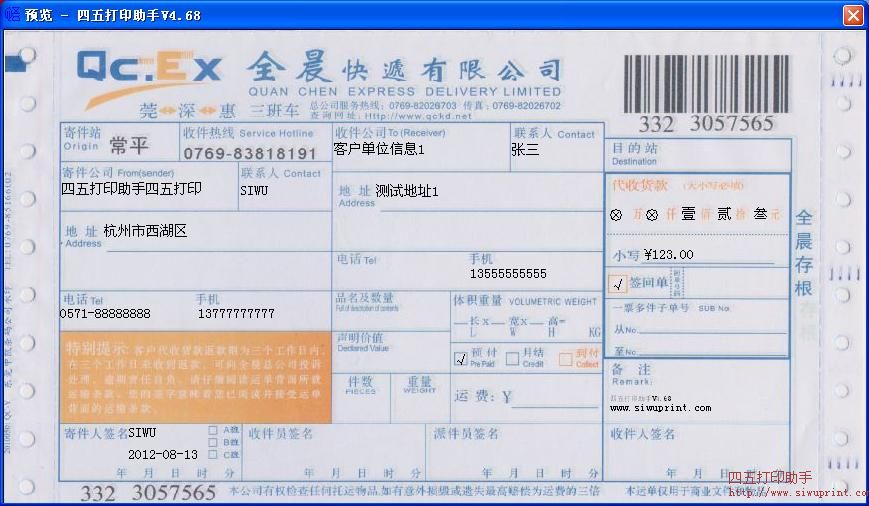Click the 全晨快递有限公司 company name
Viewport: 869px width, 506px height.
point(405,69)
